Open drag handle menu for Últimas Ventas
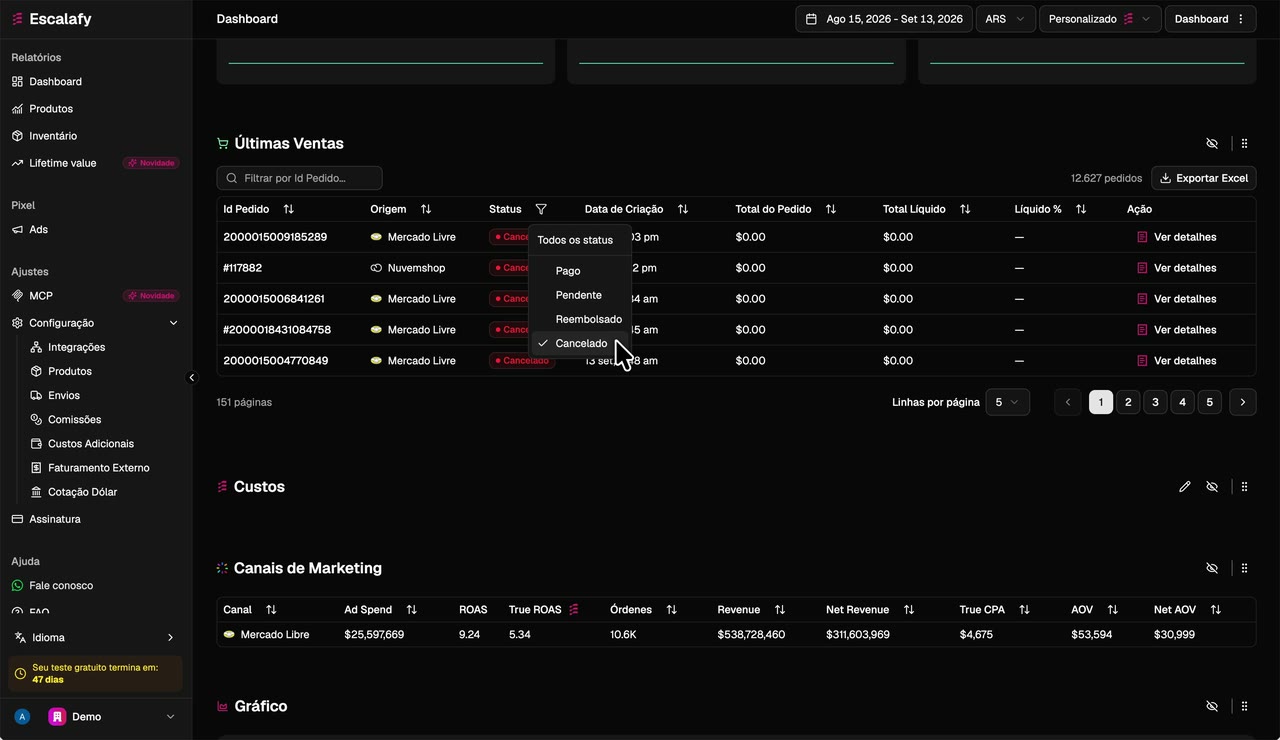 (x=1245, y=144)
